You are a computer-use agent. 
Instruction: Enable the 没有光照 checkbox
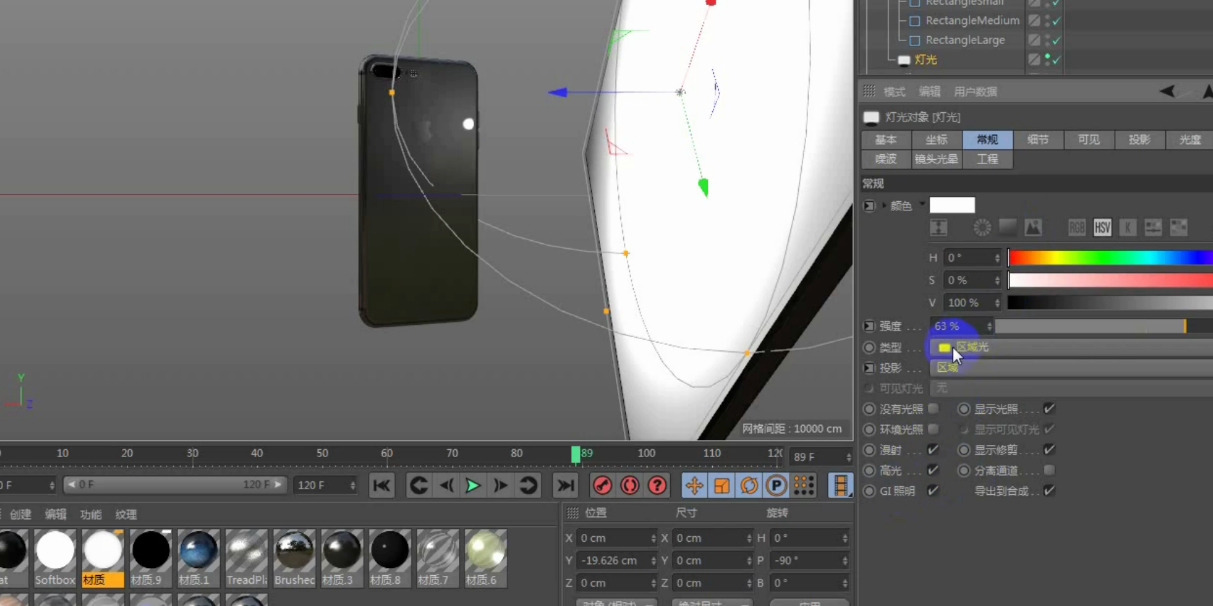click(933, 409)
